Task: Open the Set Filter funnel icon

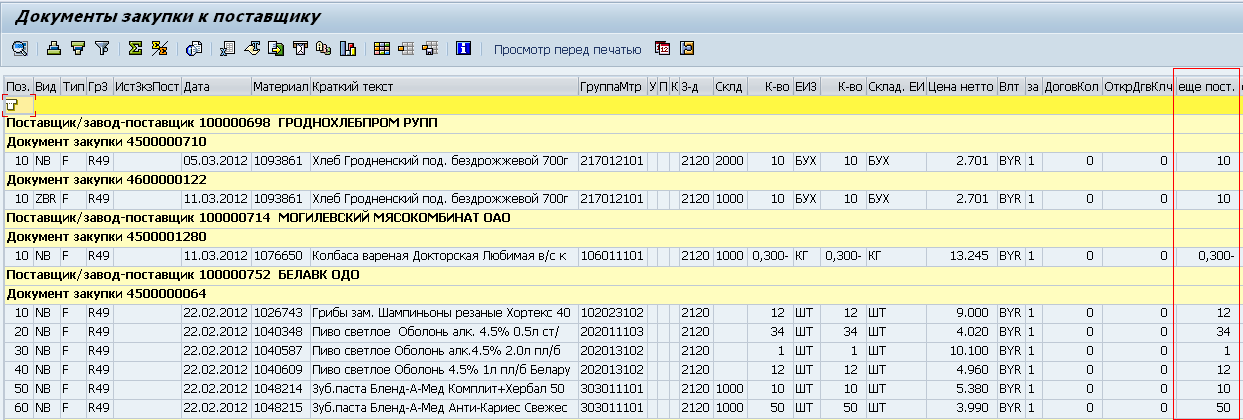Action: (x=101, y=48)
